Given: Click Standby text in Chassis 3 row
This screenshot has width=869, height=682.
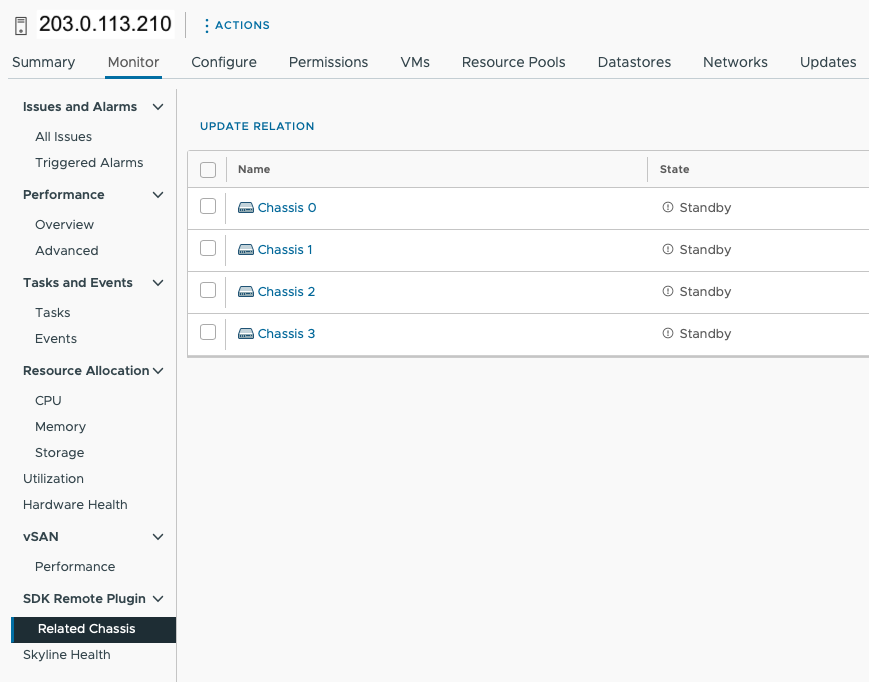Looking at the screenshot, I should pos(706,334).
